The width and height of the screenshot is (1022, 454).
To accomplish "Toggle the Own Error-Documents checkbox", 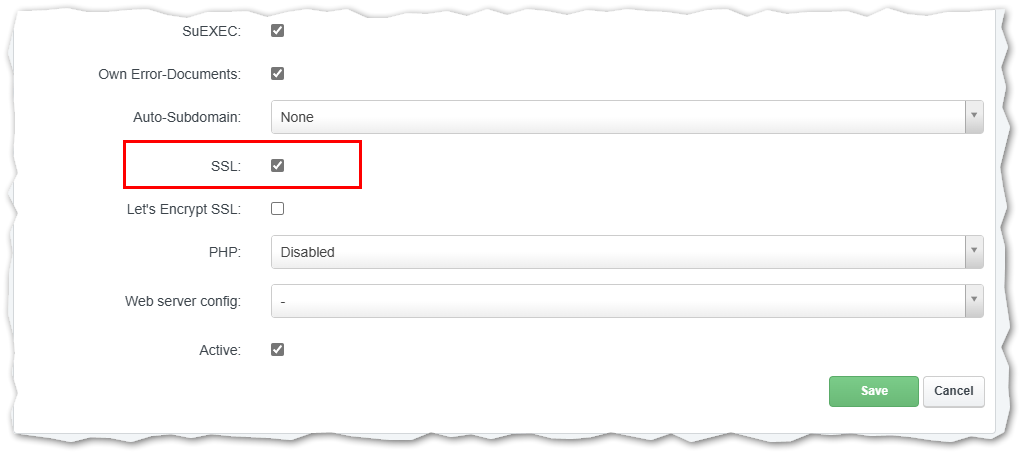I will 278,74.
